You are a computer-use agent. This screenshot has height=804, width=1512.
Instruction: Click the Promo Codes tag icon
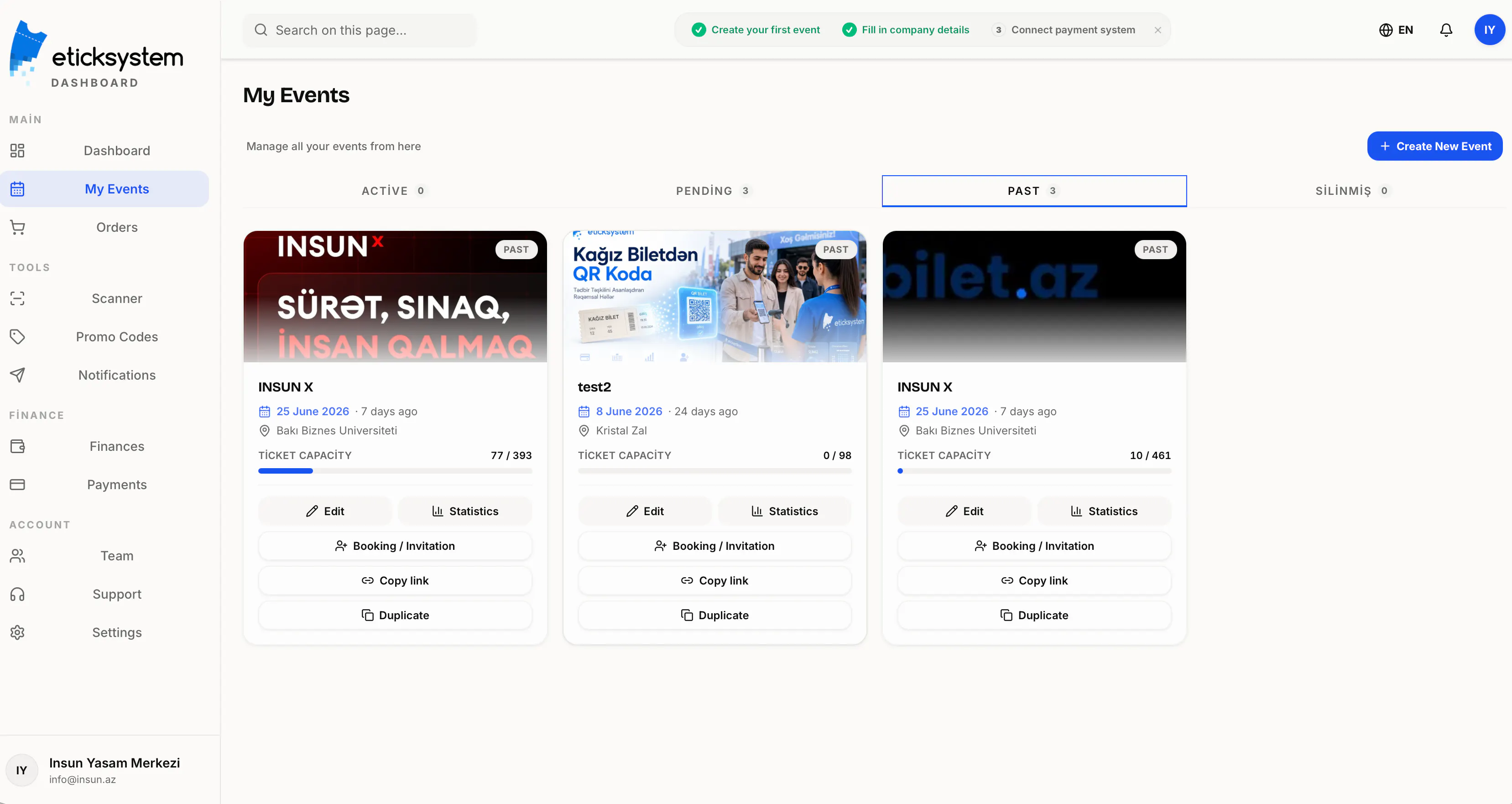click(x=18, y=337)
